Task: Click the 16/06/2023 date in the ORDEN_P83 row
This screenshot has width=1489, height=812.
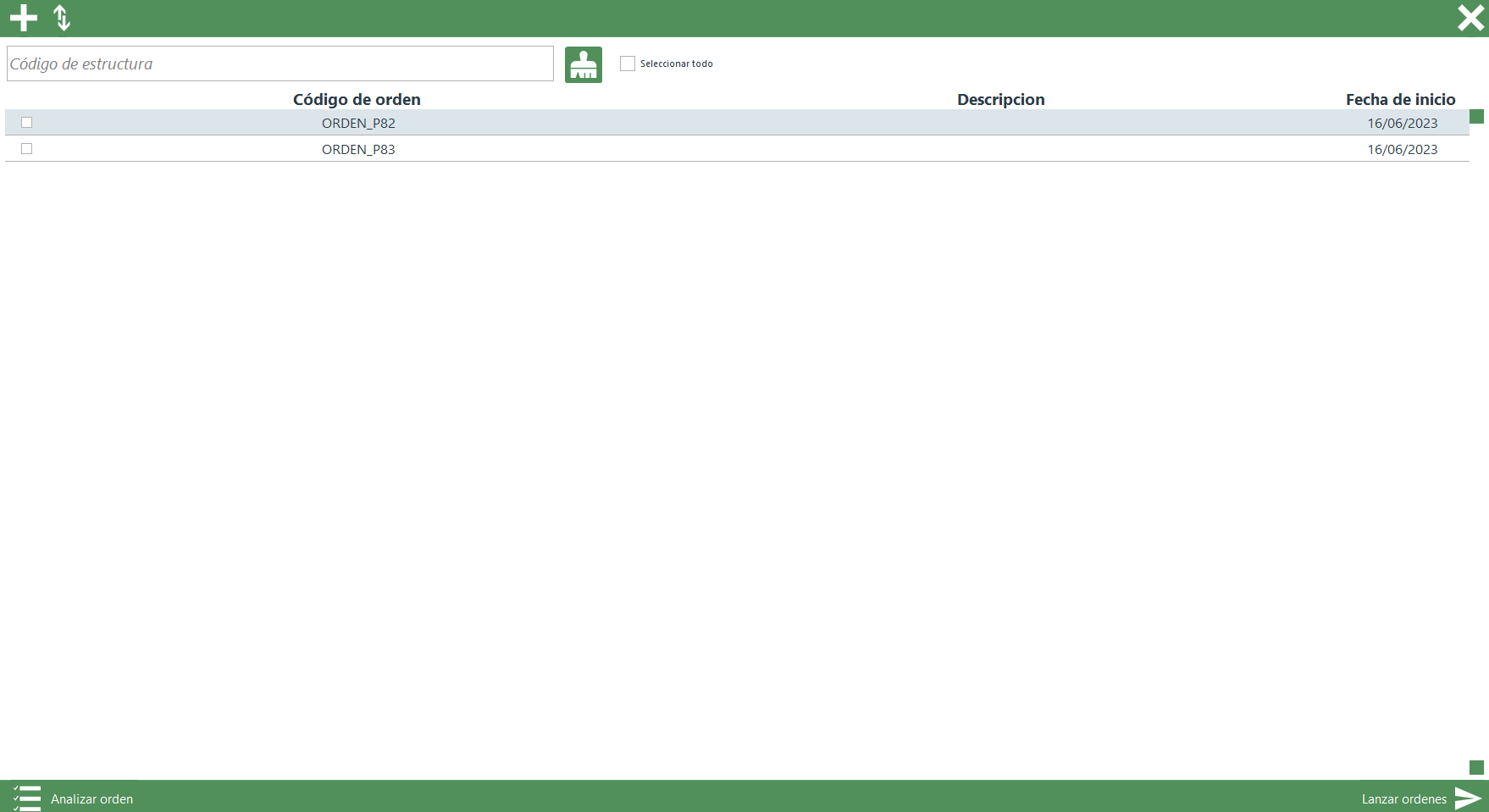Action: (x=1402, y=150)
